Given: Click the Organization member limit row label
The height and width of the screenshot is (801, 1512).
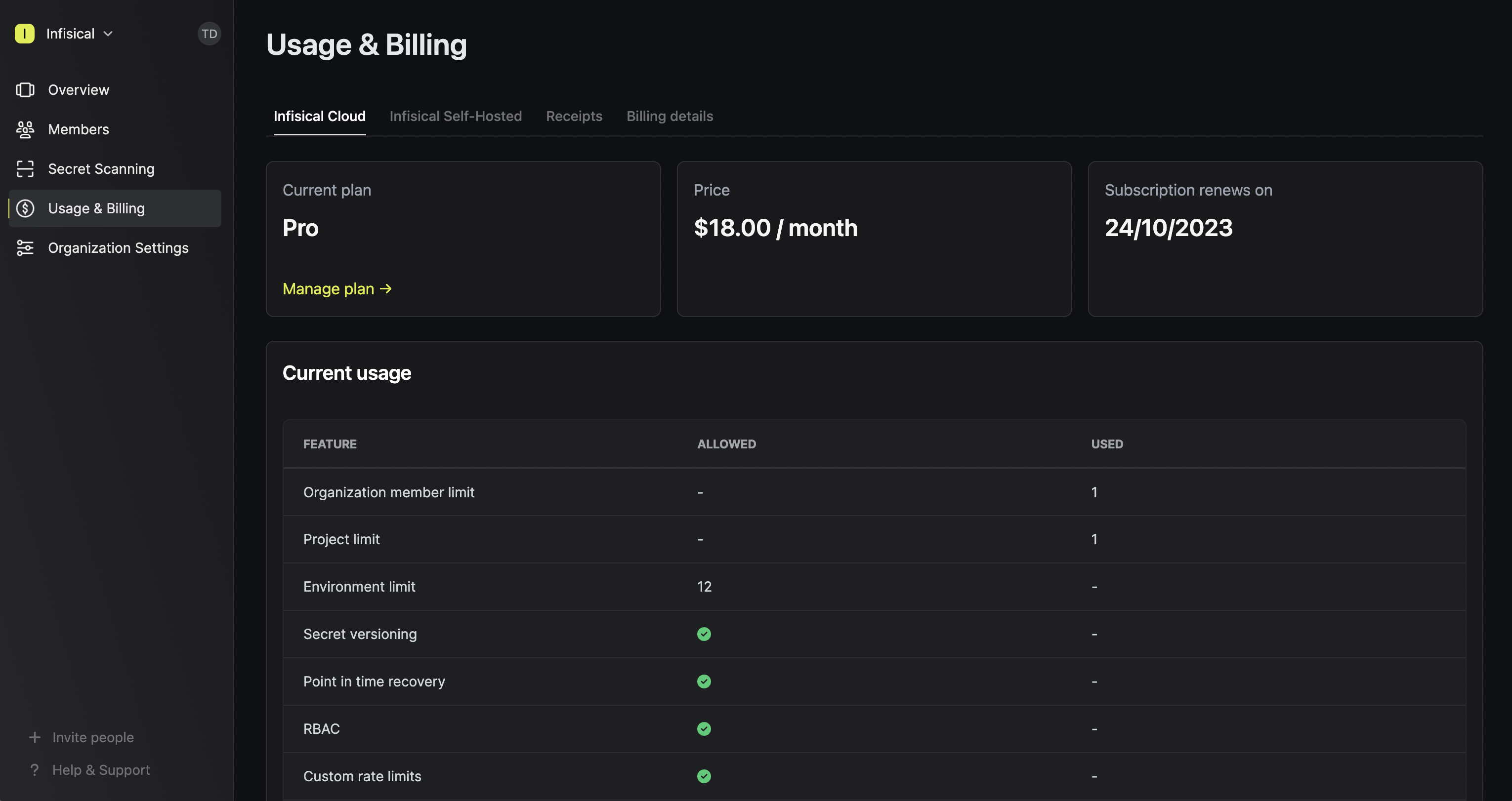Looking at the screenshot, I should click(388, 492).
